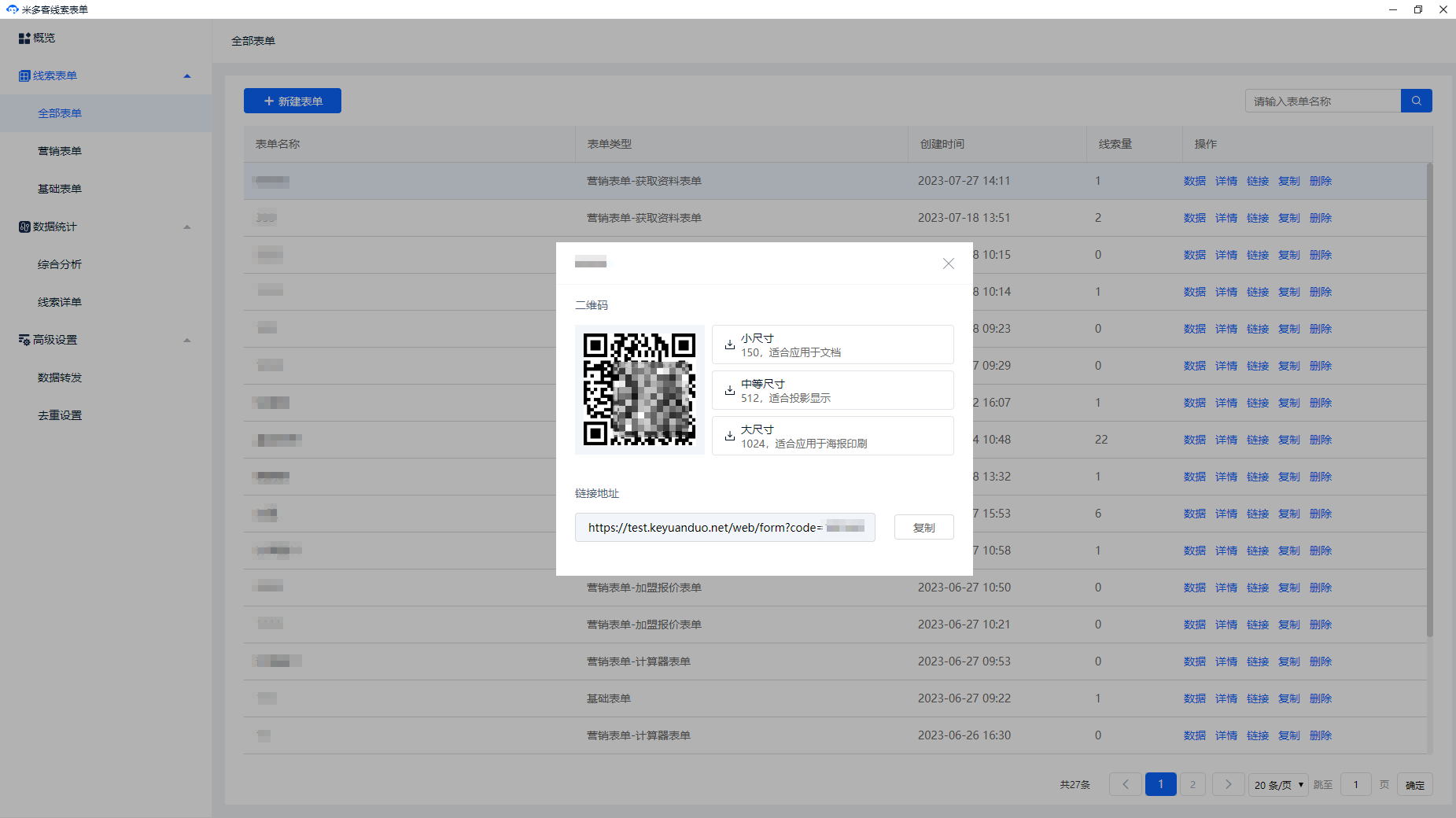
Task: Click the table vertical scrollbar
Action: (x=1429, y=400)
